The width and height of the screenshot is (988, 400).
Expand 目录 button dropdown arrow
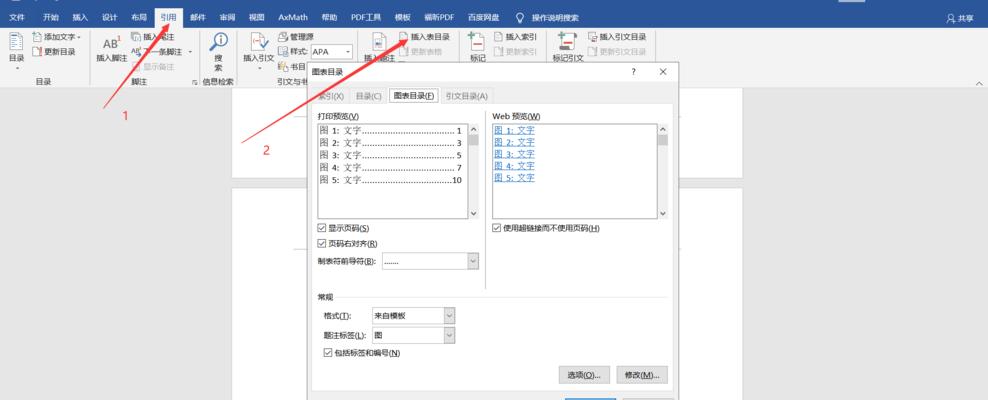pos(17,67)
